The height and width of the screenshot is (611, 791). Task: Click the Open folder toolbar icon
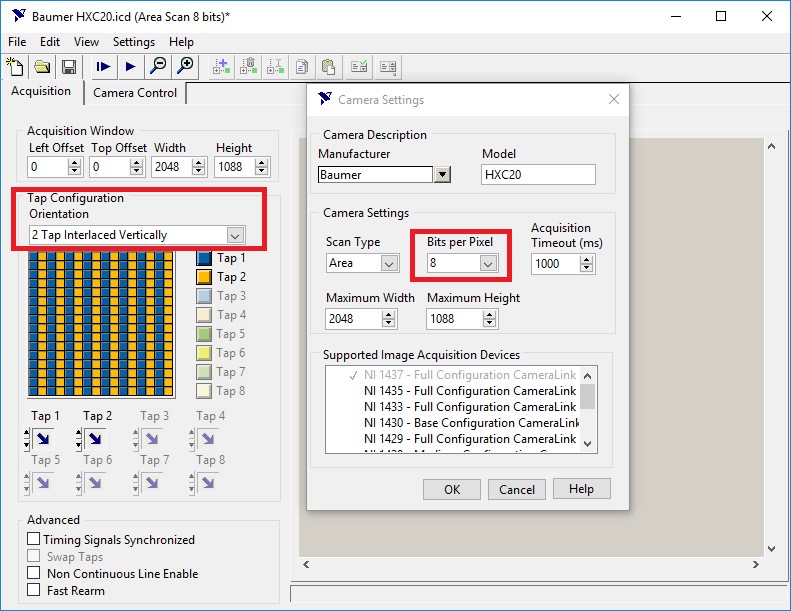click(x=42, y=67)
